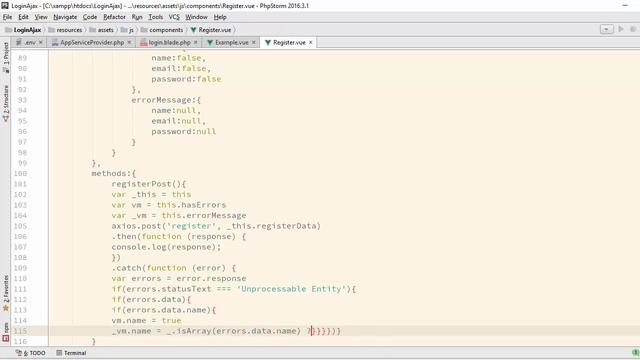Click on 'console.log(response);' line
This screenshot has height=360, width=640.
pos(166,247)
